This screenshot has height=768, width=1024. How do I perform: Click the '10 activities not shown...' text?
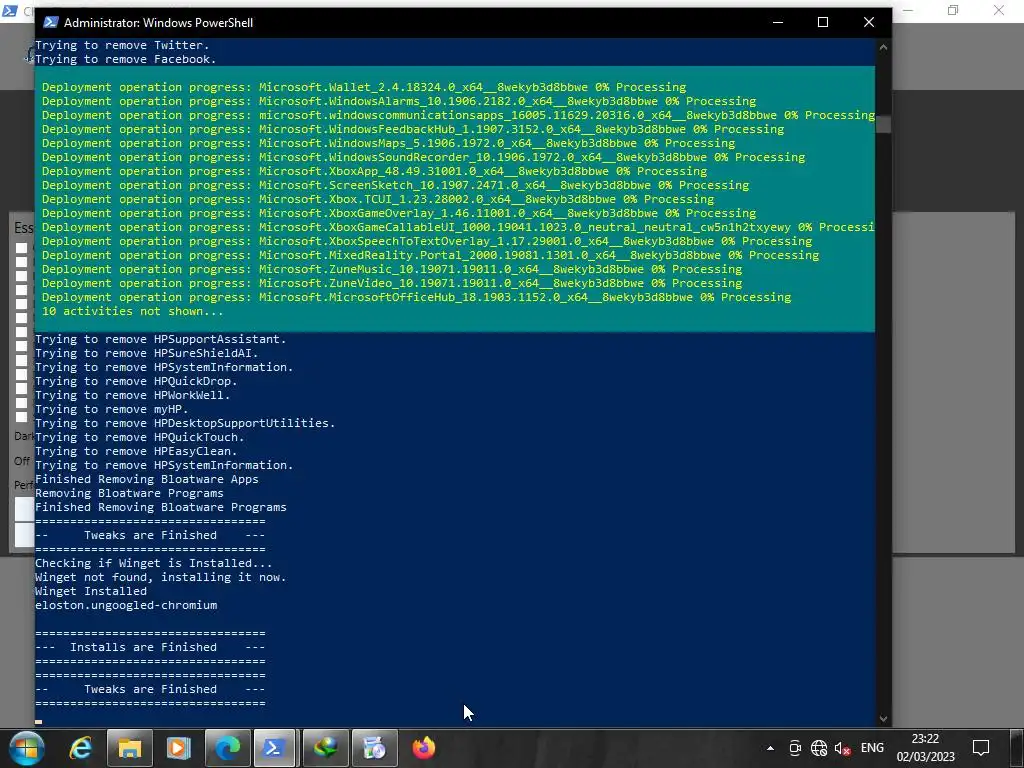133,311
